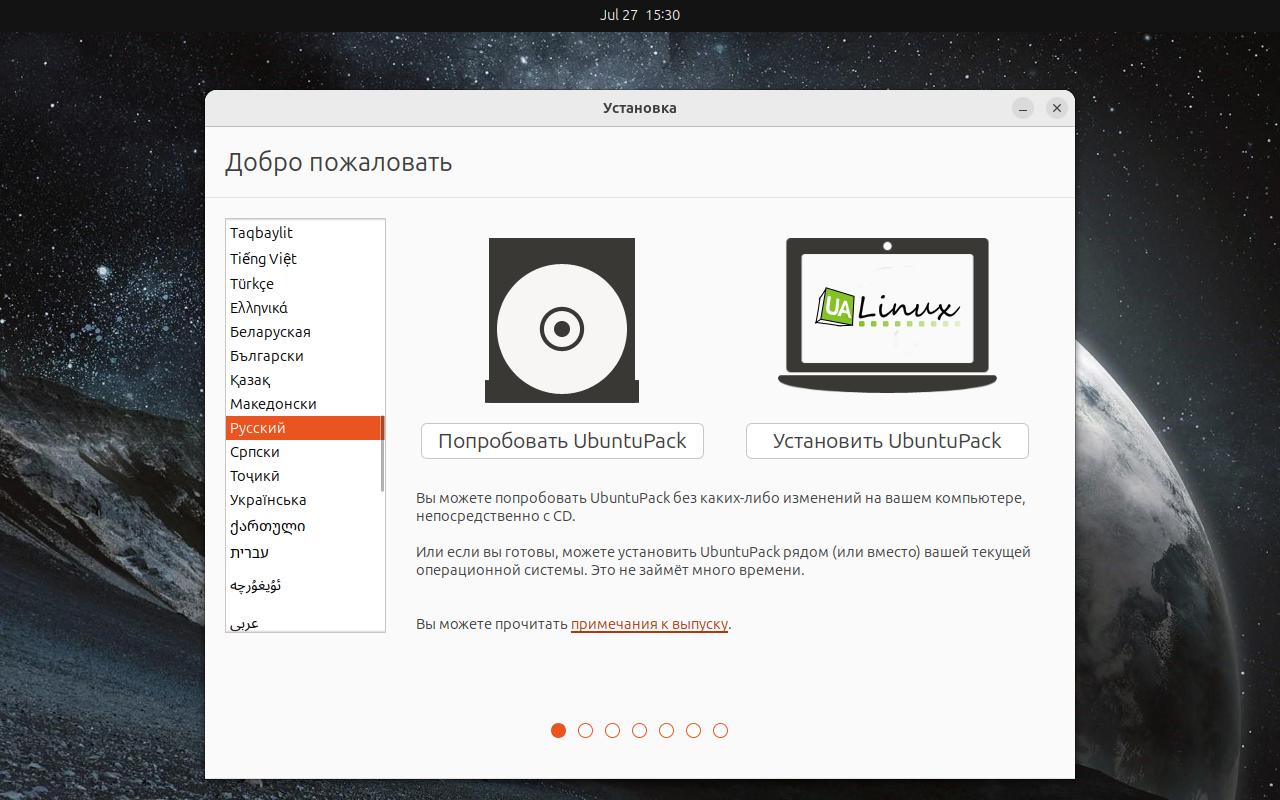
Task: Select the highlighted Русский language
Action: tap(305, 428)
